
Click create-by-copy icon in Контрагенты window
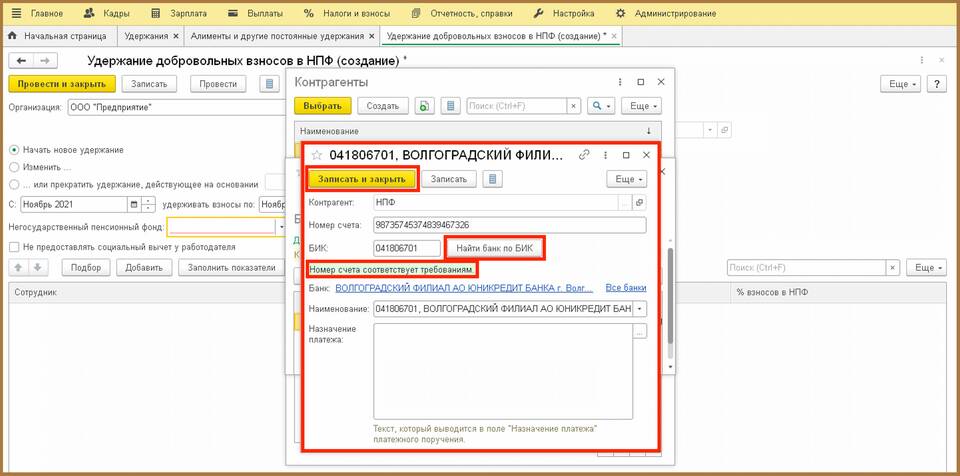(x=424, y=106)
